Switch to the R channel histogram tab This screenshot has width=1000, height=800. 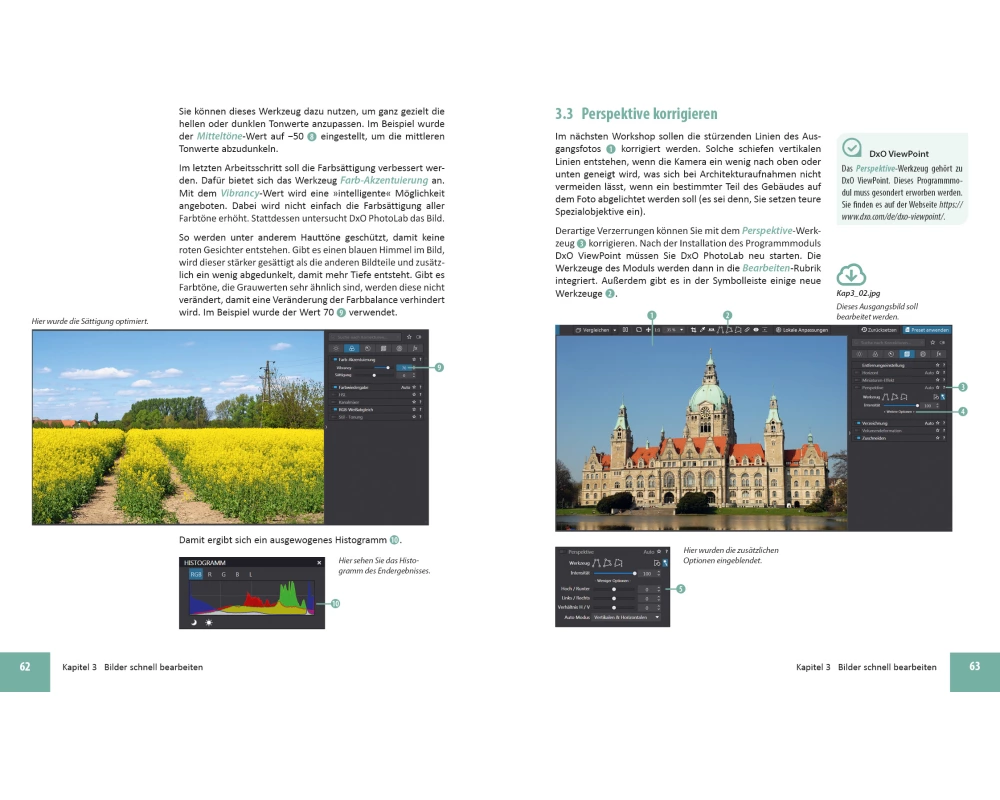[x=210, y=574]
